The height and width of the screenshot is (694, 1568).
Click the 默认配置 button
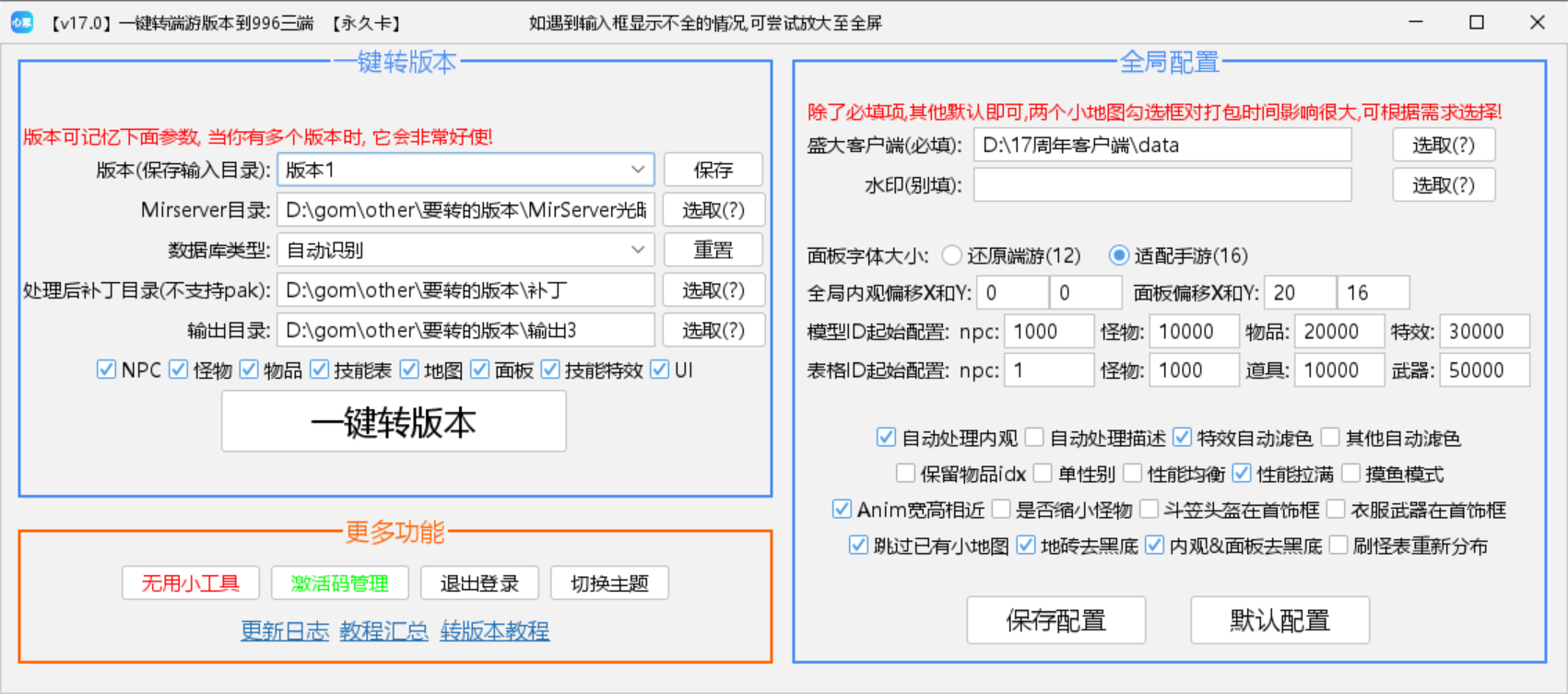(1279, 620)
